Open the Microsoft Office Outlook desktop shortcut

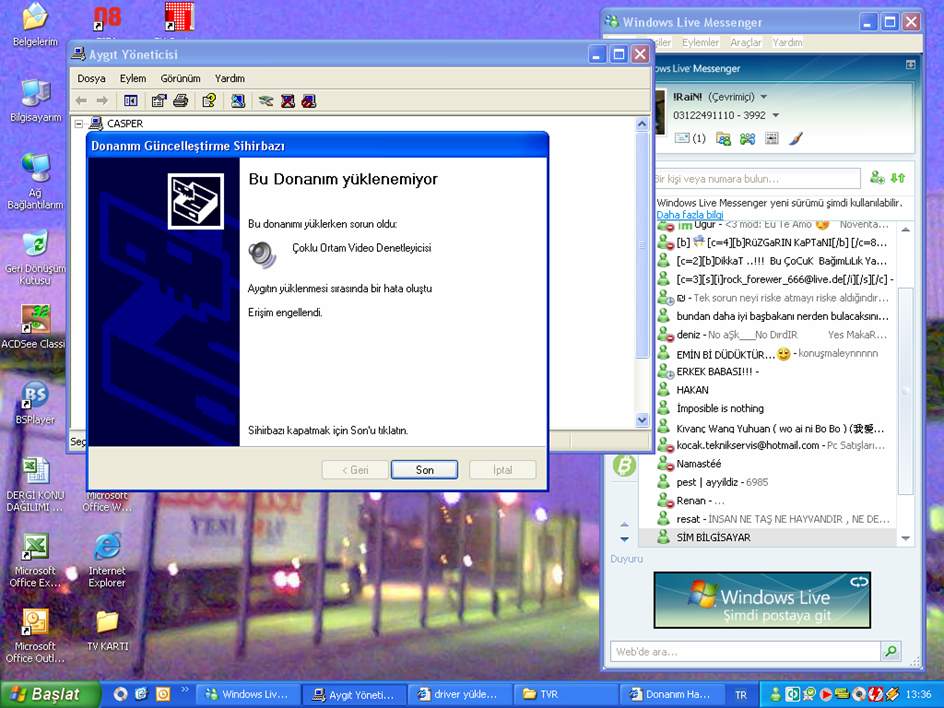point(35,636)
